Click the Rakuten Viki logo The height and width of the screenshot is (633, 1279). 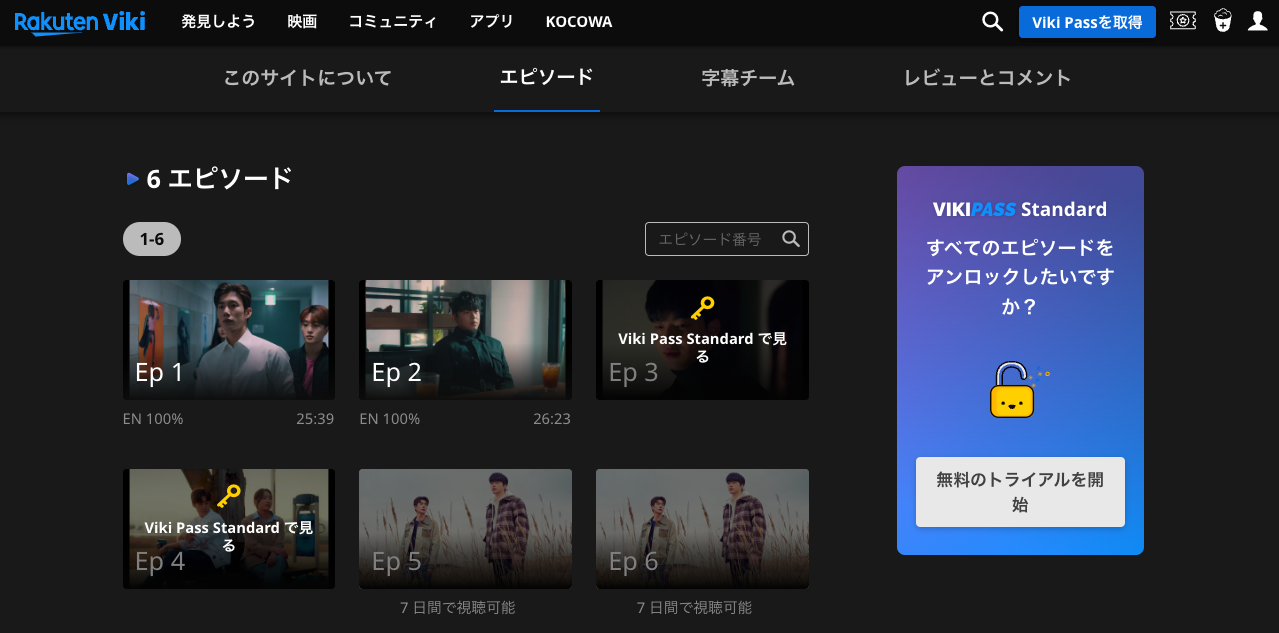(80, 21)
